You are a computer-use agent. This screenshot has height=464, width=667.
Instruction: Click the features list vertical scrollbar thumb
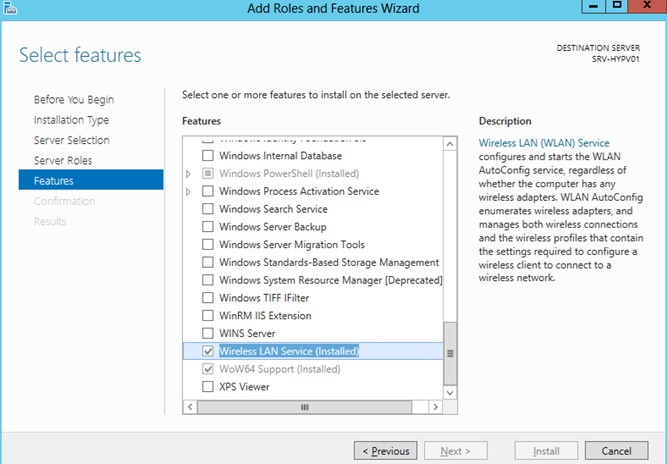pyautogui.click(x=450, y=353)
